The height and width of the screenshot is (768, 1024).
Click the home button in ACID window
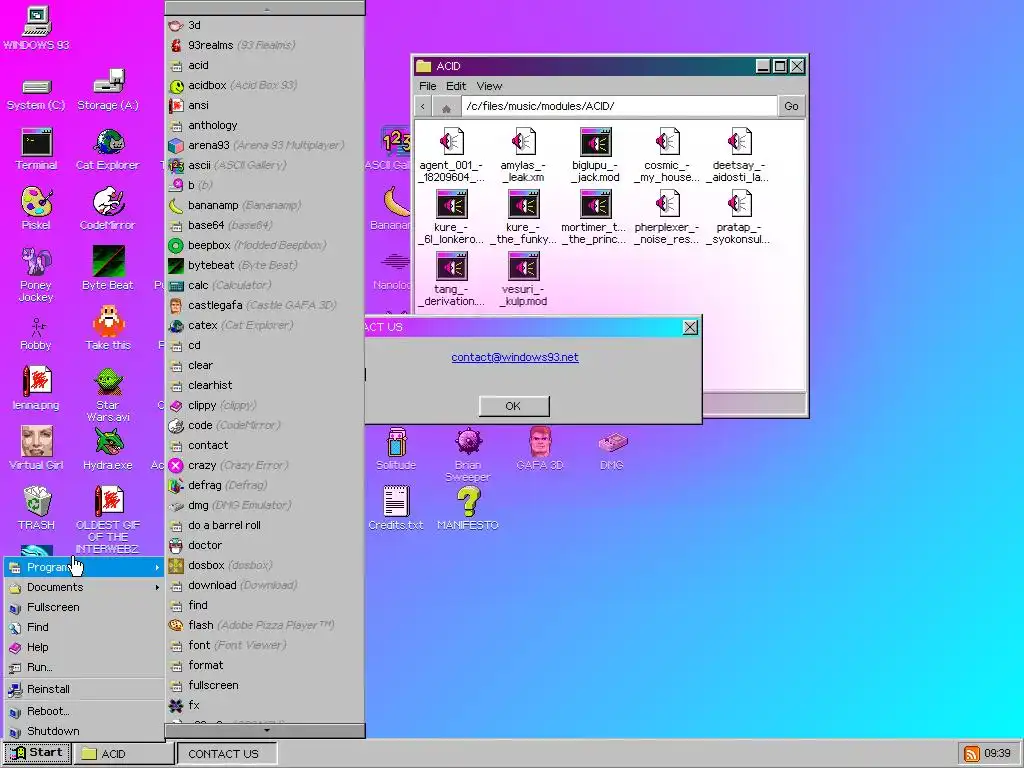pyautogui.click(x=446, y=106)
